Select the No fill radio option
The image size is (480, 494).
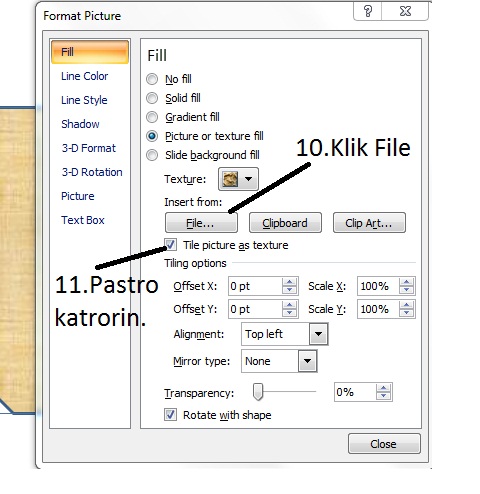pos(152,79)
